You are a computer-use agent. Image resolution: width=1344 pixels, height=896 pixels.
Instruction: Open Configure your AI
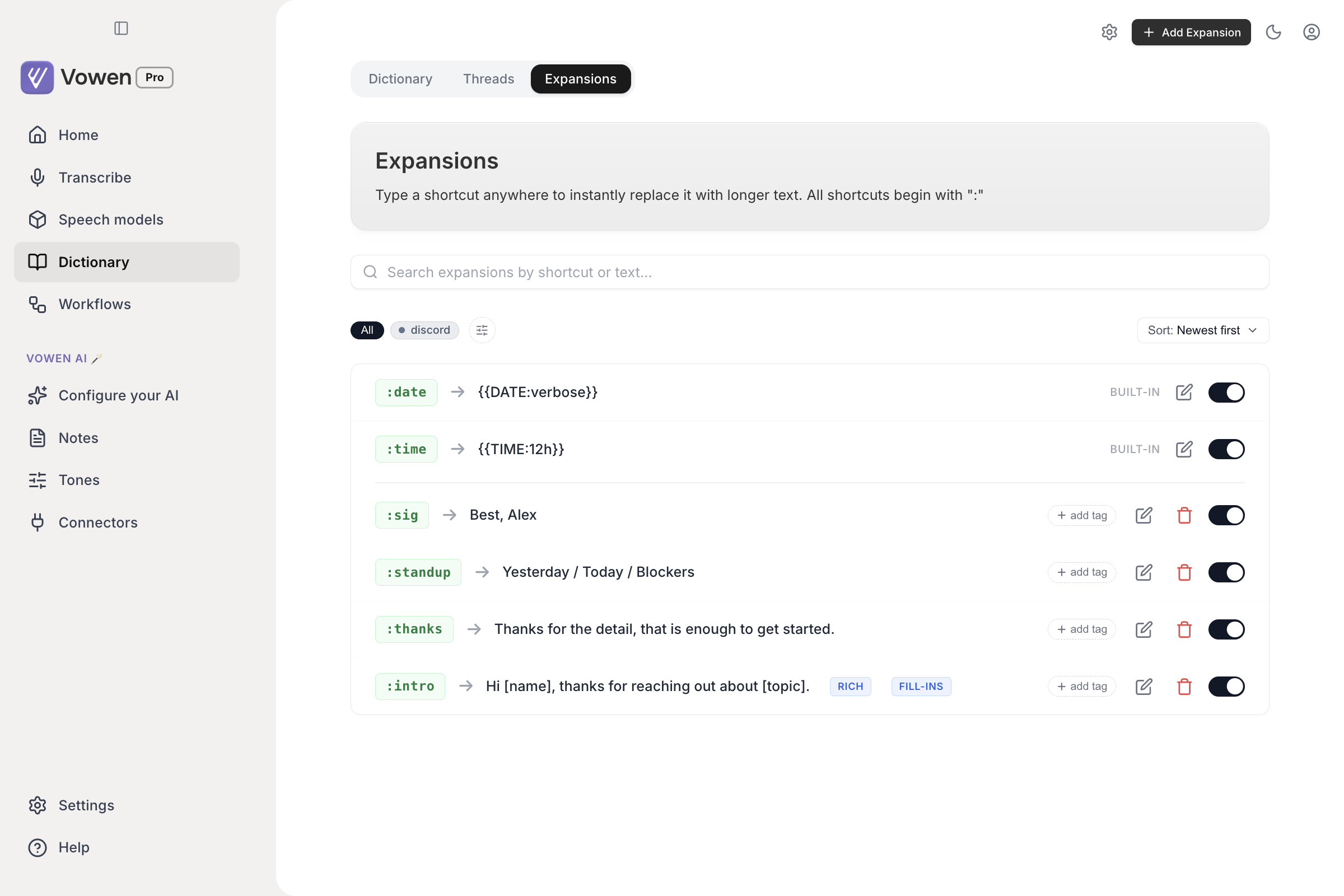click(127, 395)
